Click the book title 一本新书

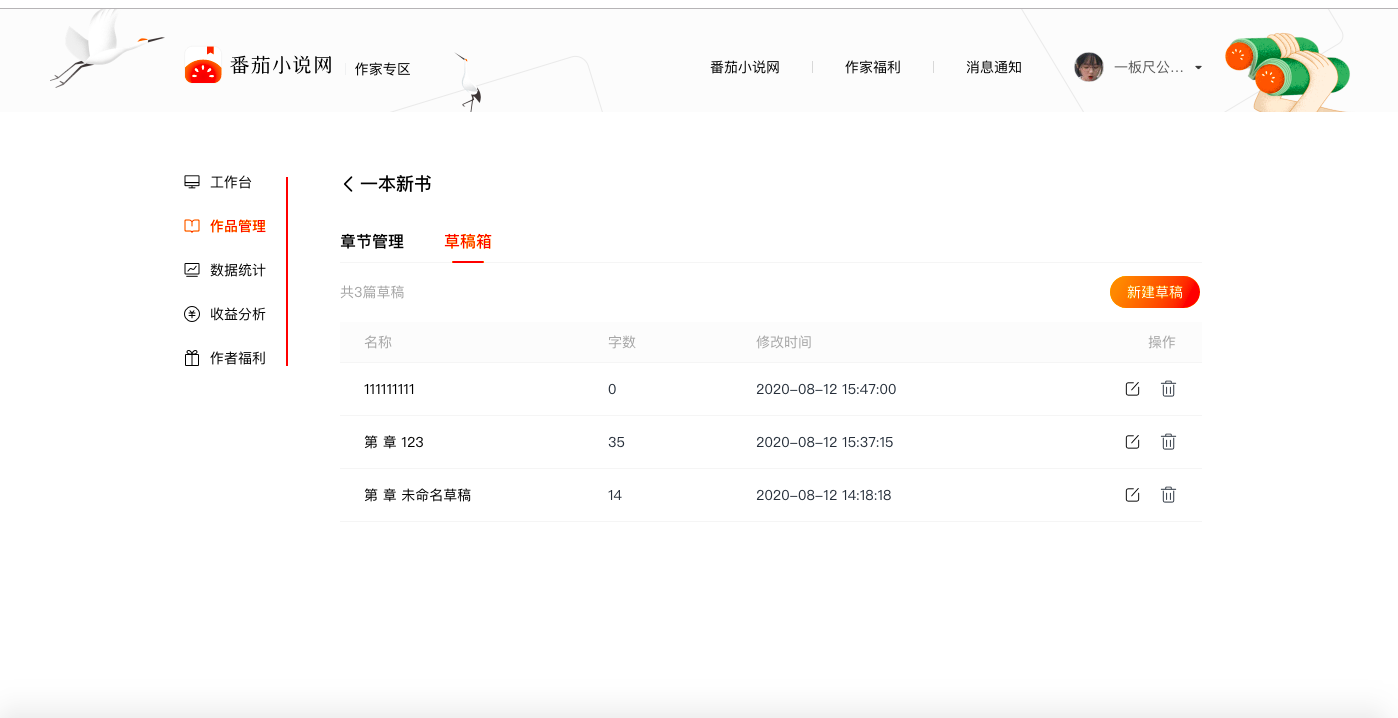tap(396, 184)
